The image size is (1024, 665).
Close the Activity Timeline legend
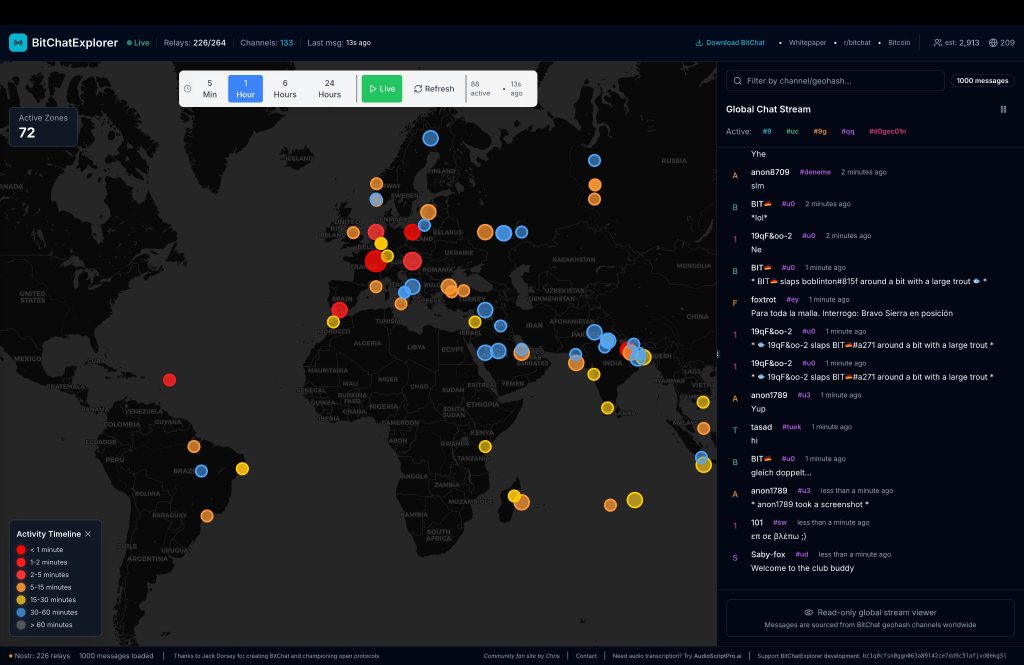pyautogui.click(x=88, y=534)
